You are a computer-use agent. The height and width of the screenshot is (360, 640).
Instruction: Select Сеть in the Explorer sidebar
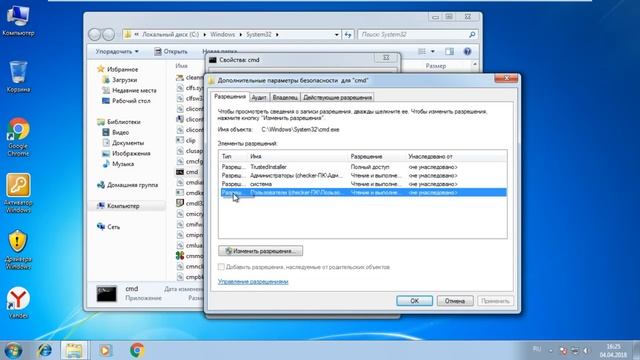109,227
